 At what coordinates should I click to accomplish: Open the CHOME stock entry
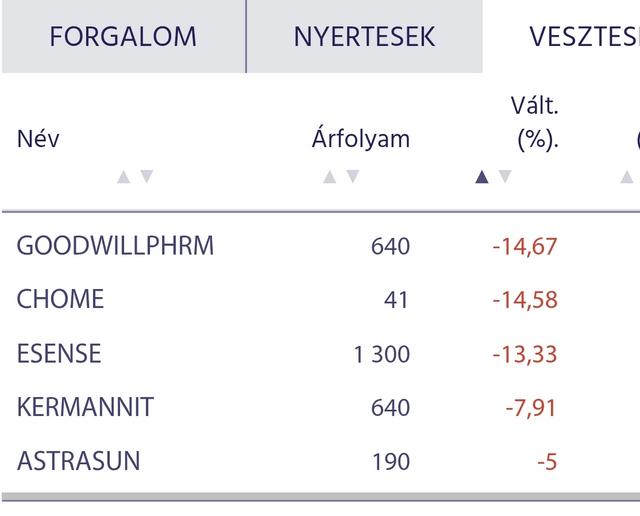(60, 300)
